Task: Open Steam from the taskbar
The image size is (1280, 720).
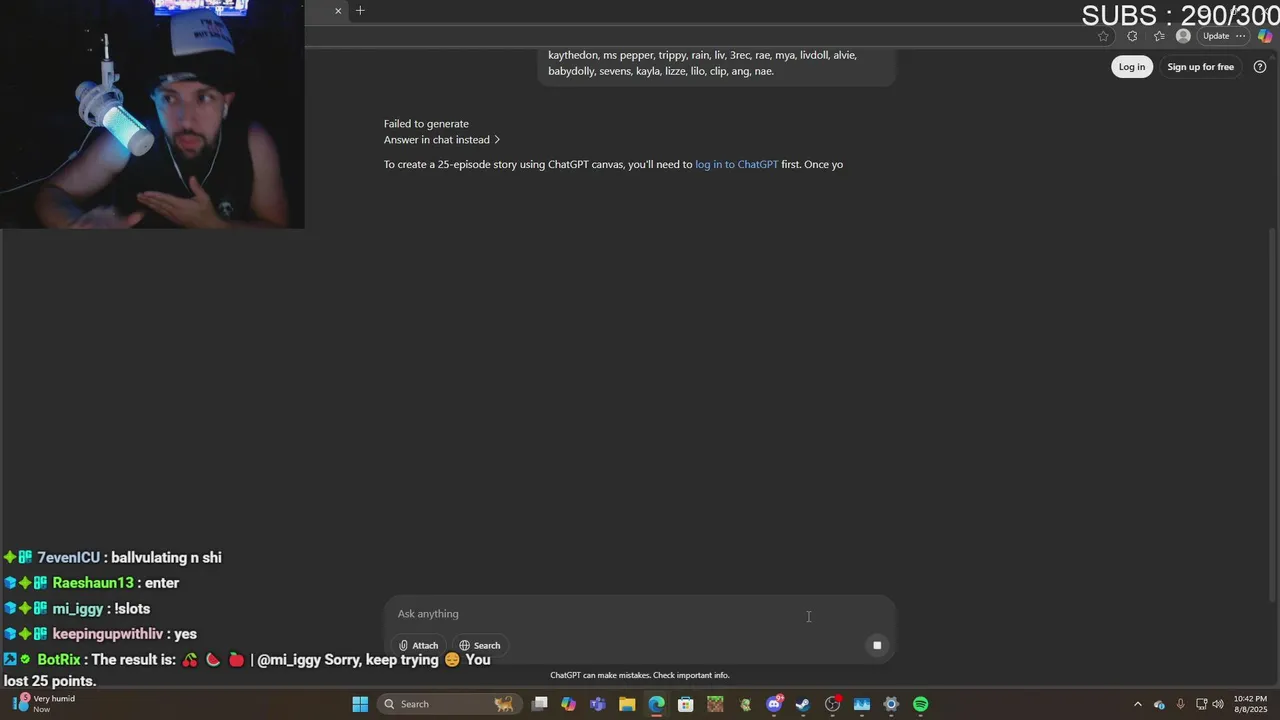Action: click(x=802, y=704)
